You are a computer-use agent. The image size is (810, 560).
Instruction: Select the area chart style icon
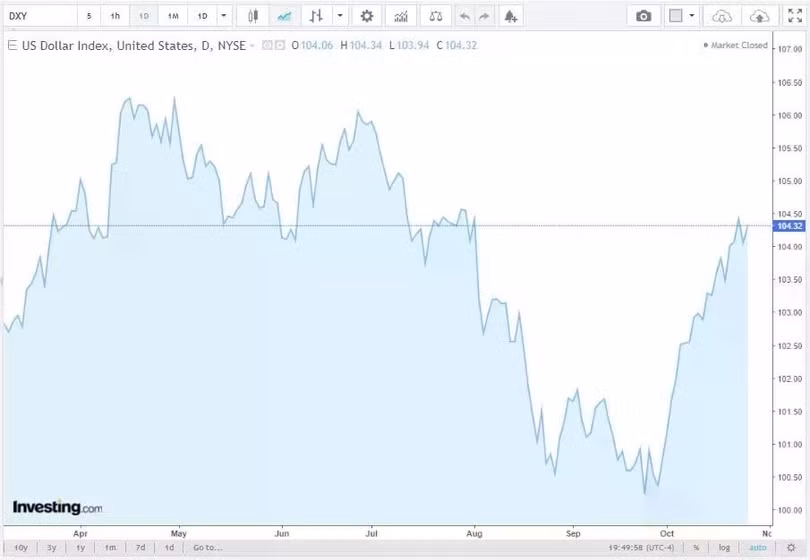point(284,16)
